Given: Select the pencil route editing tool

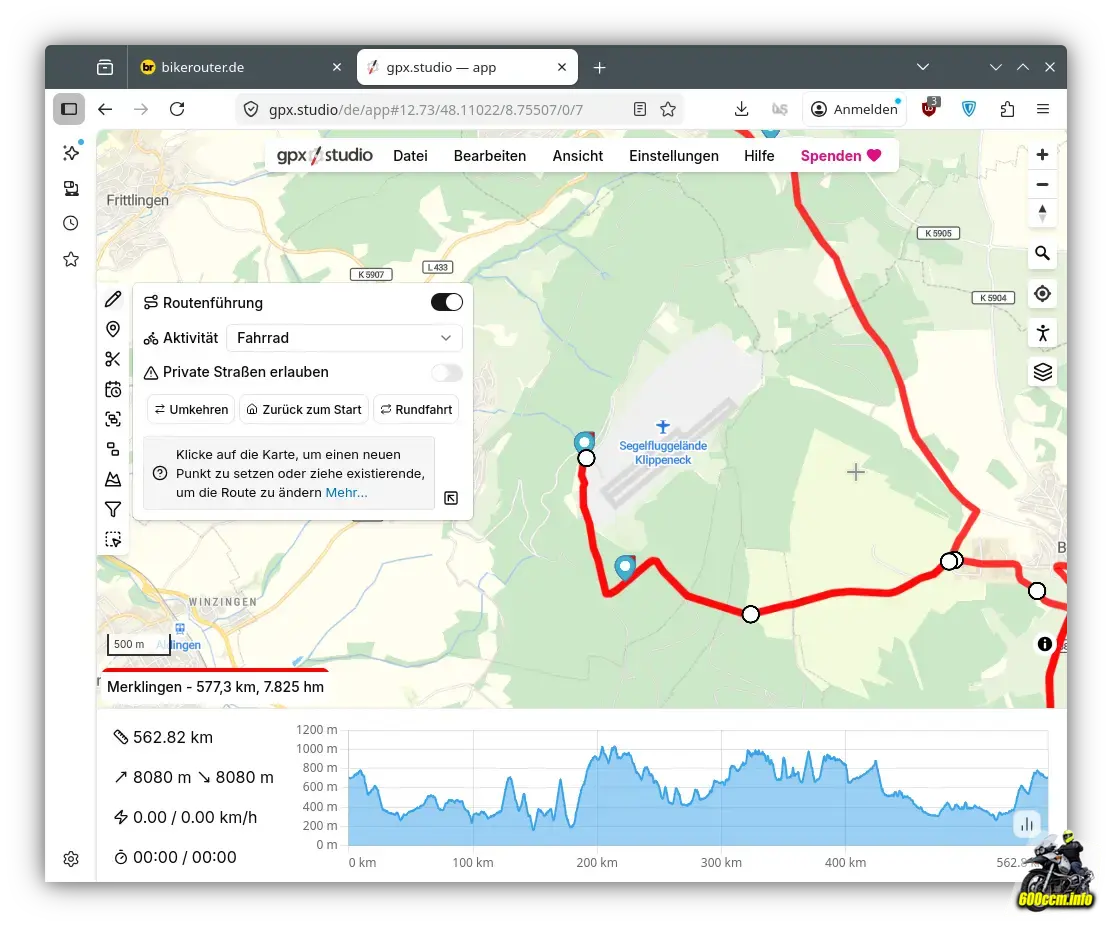Looking at the screenshot, I should pyautogui.click(x=113, y=299).
